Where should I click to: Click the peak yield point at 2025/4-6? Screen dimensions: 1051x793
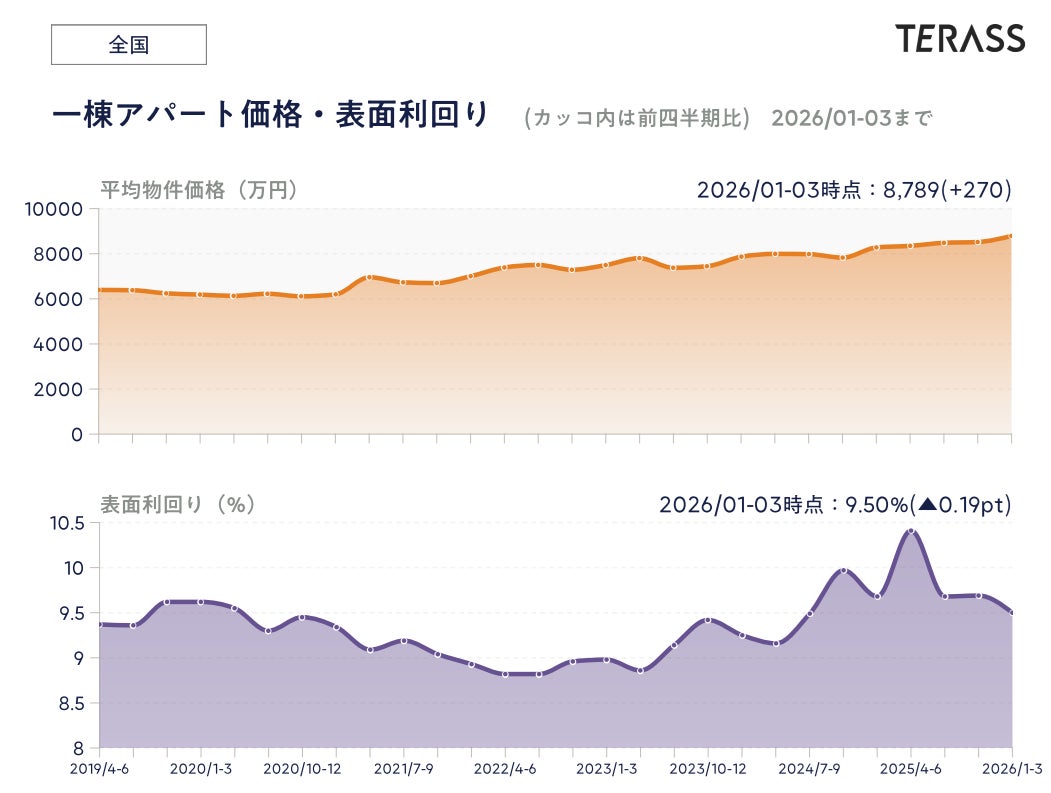coord(911,531)
